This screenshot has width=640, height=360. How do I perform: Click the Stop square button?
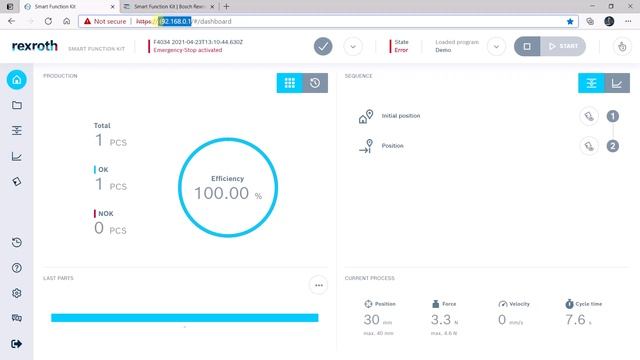click(527, 47)
